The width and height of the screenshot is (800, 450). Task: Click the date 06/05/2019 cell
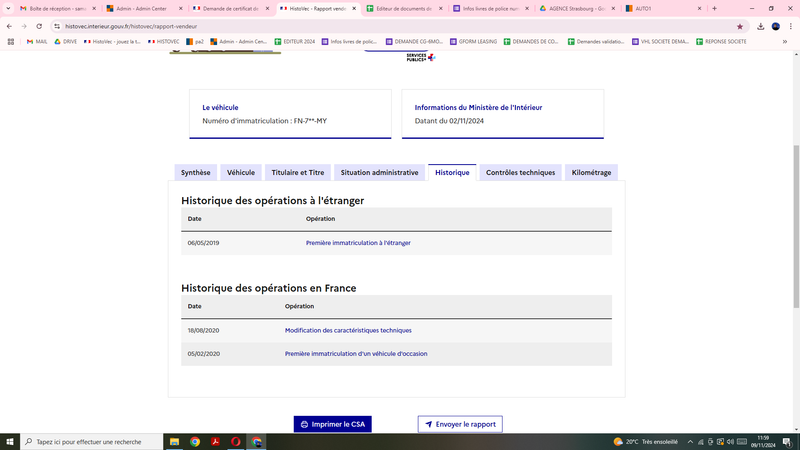[x=203, y=243]
